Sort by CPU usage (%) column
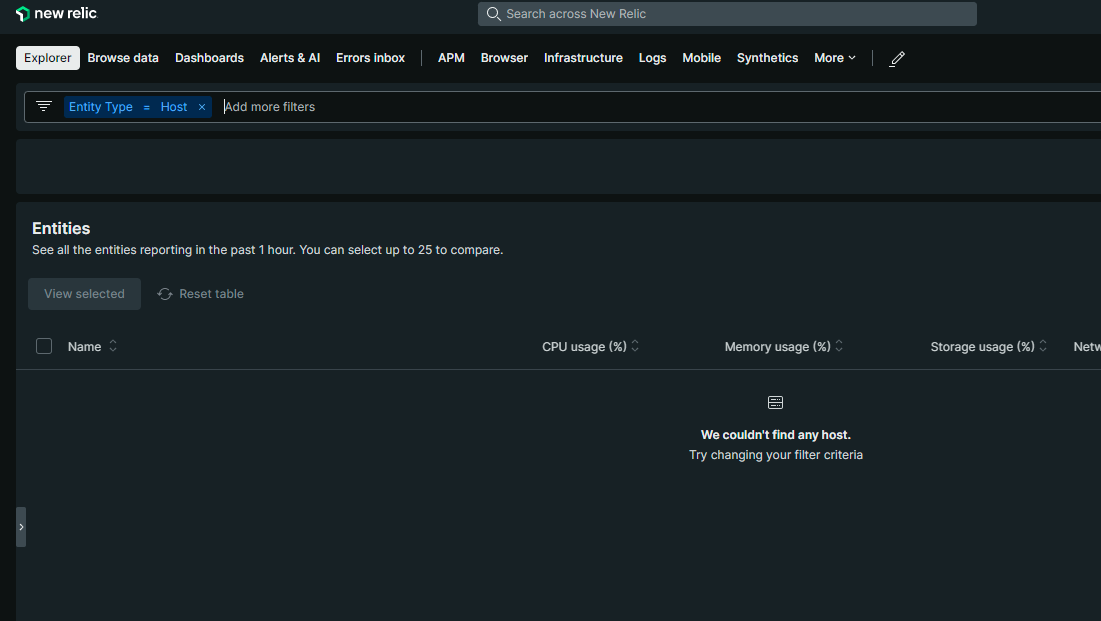 point(591,346)
